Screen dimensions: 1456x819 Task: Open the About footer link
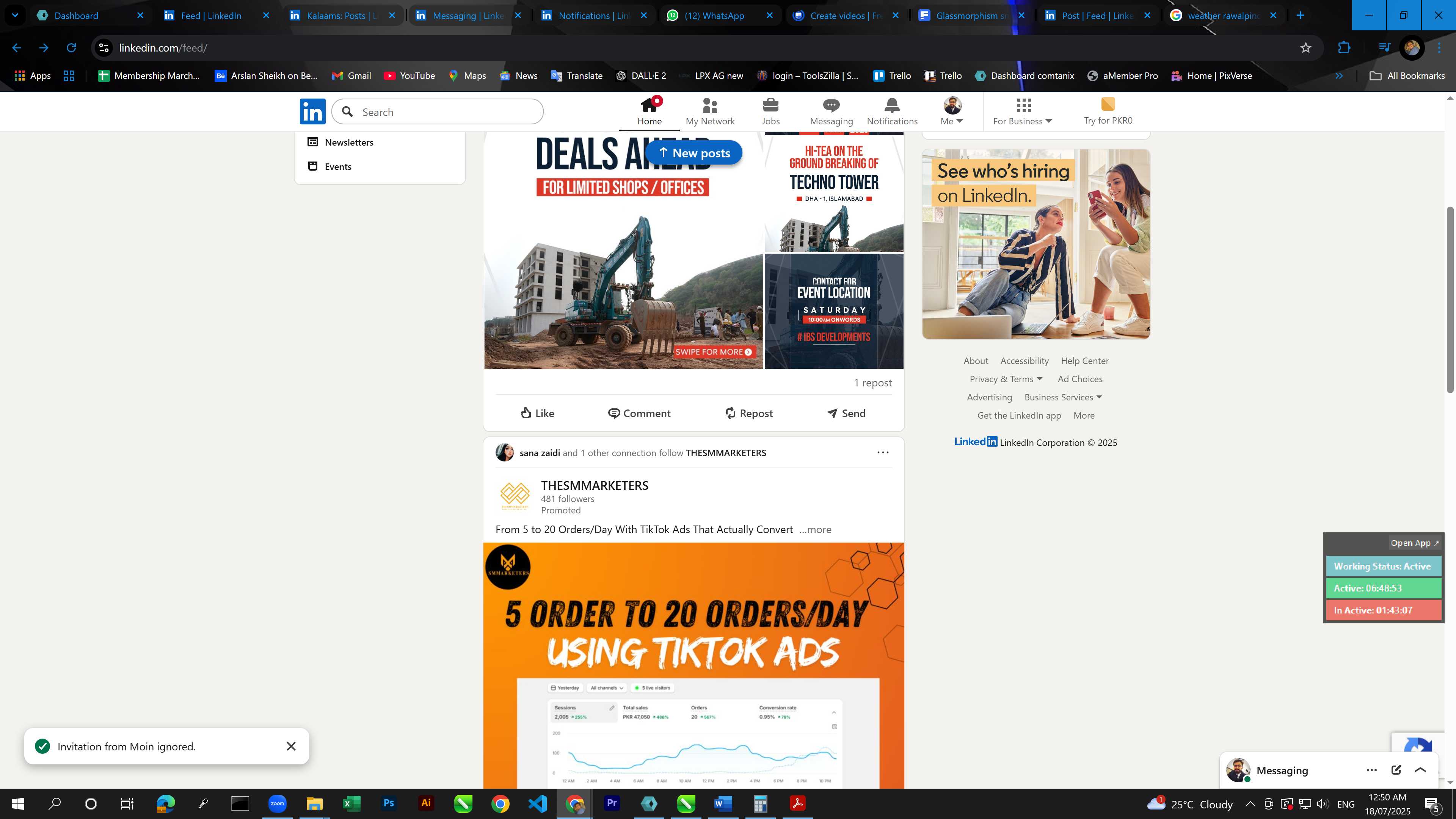(976, 361)
